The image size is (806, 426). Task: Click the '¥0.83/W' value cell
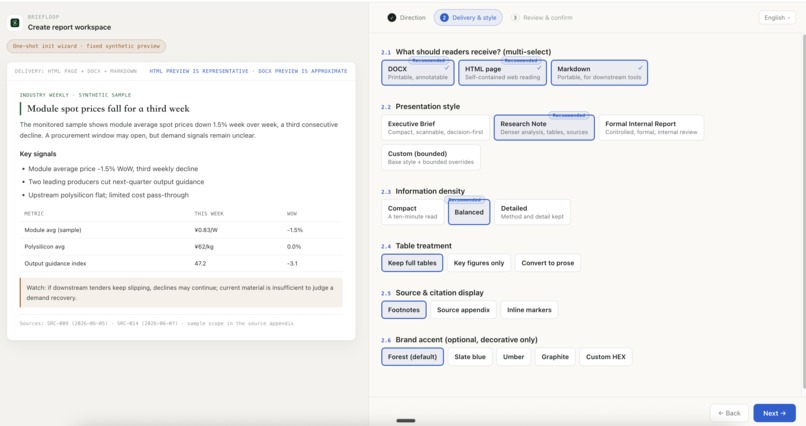(206, 230)
